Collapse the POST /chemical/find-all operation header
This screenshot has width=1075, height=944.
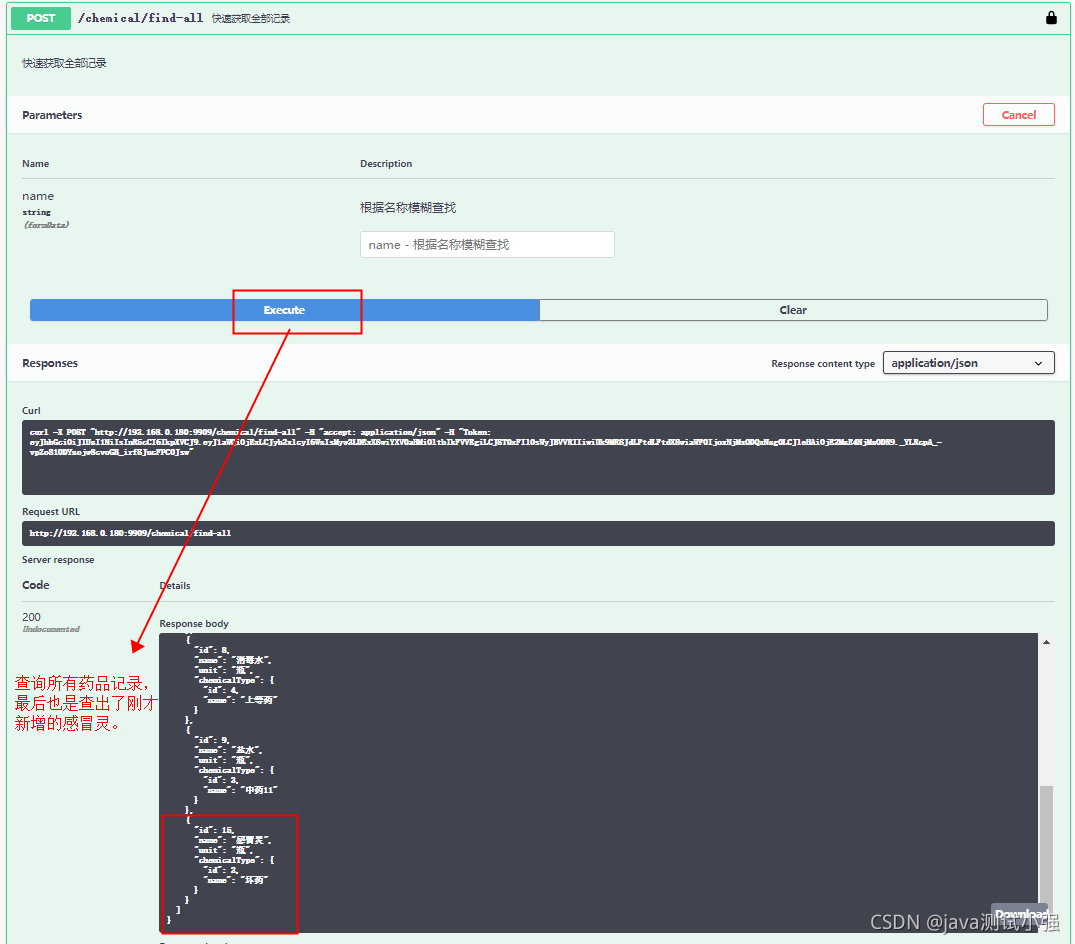click(x=538, y=19)
